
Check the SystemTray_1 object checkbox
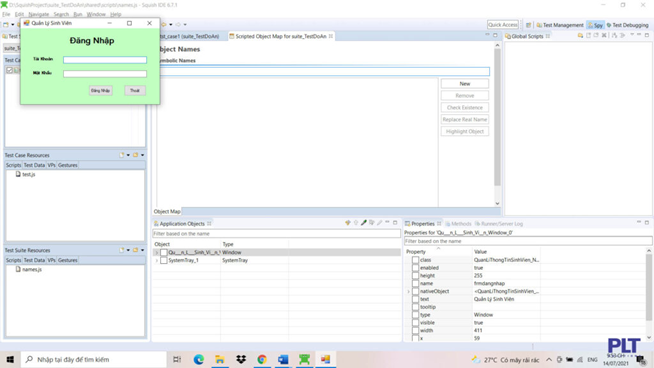pos(164,260)
